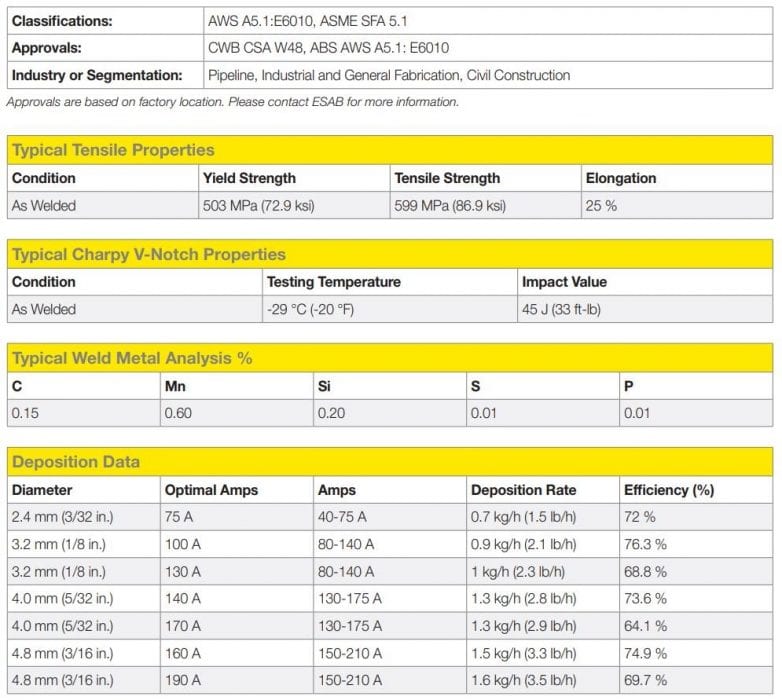Screen dimensions: 782x700
Task: Select the 76.3 % efficiency cell
Action: (x=645, y=544)
